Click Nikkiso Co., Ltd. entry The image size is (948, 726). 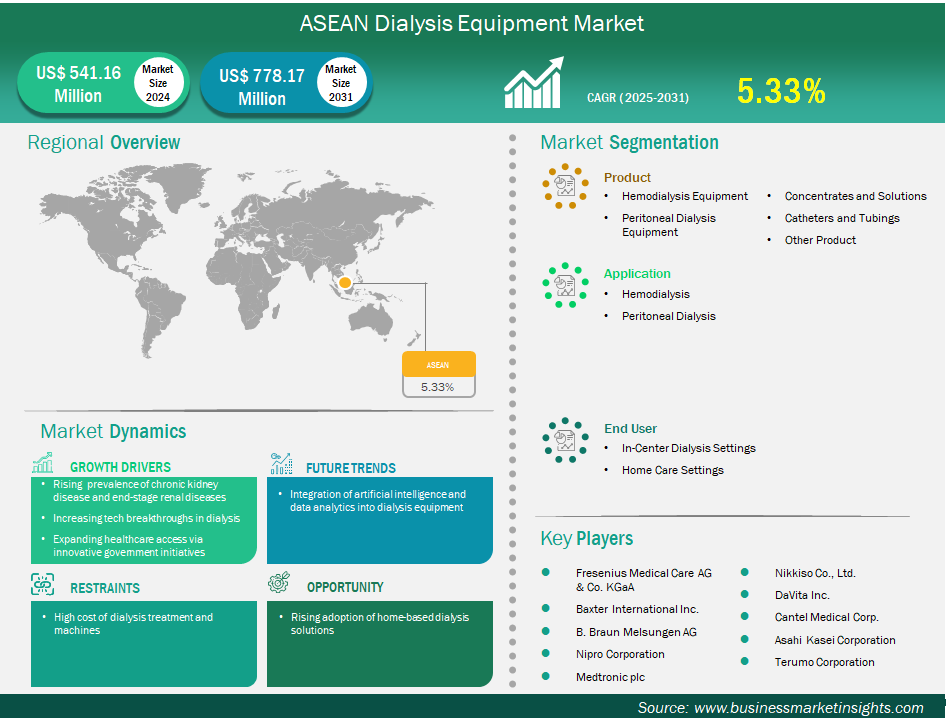[x=815, y=573]
